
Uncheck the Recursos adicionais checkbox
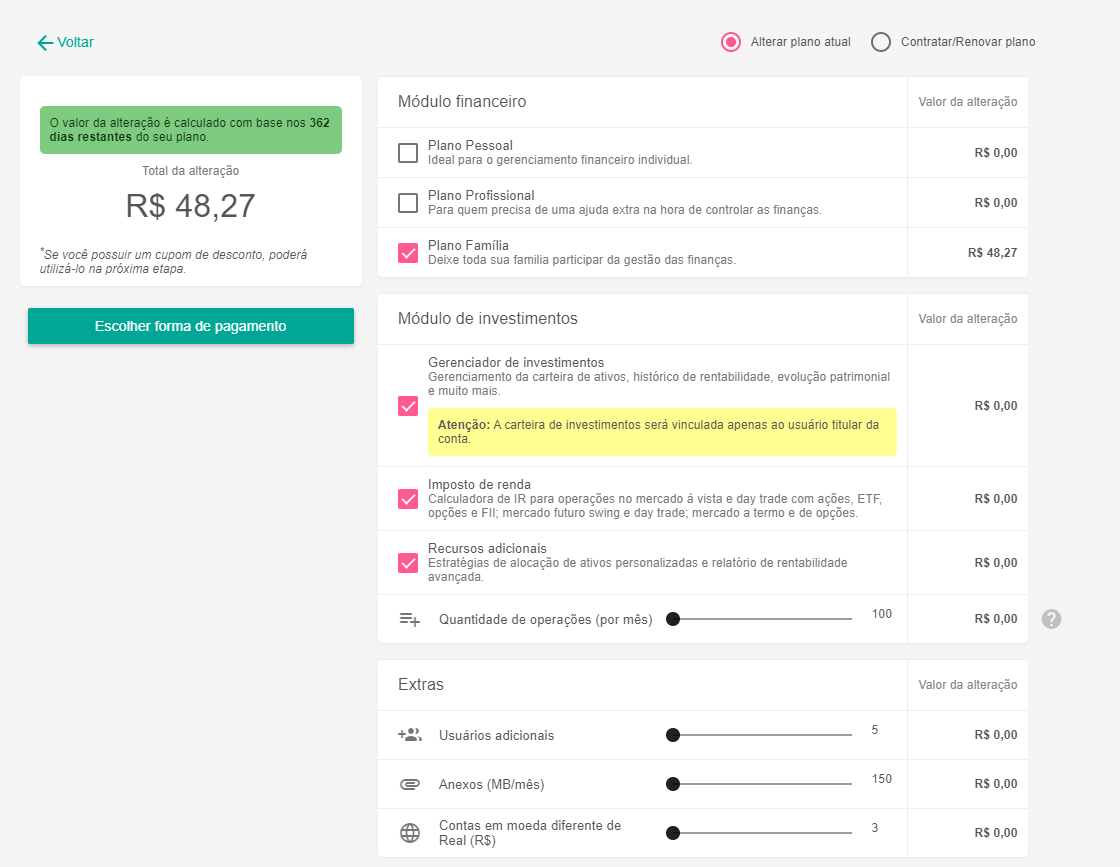(x=408, y=563)
